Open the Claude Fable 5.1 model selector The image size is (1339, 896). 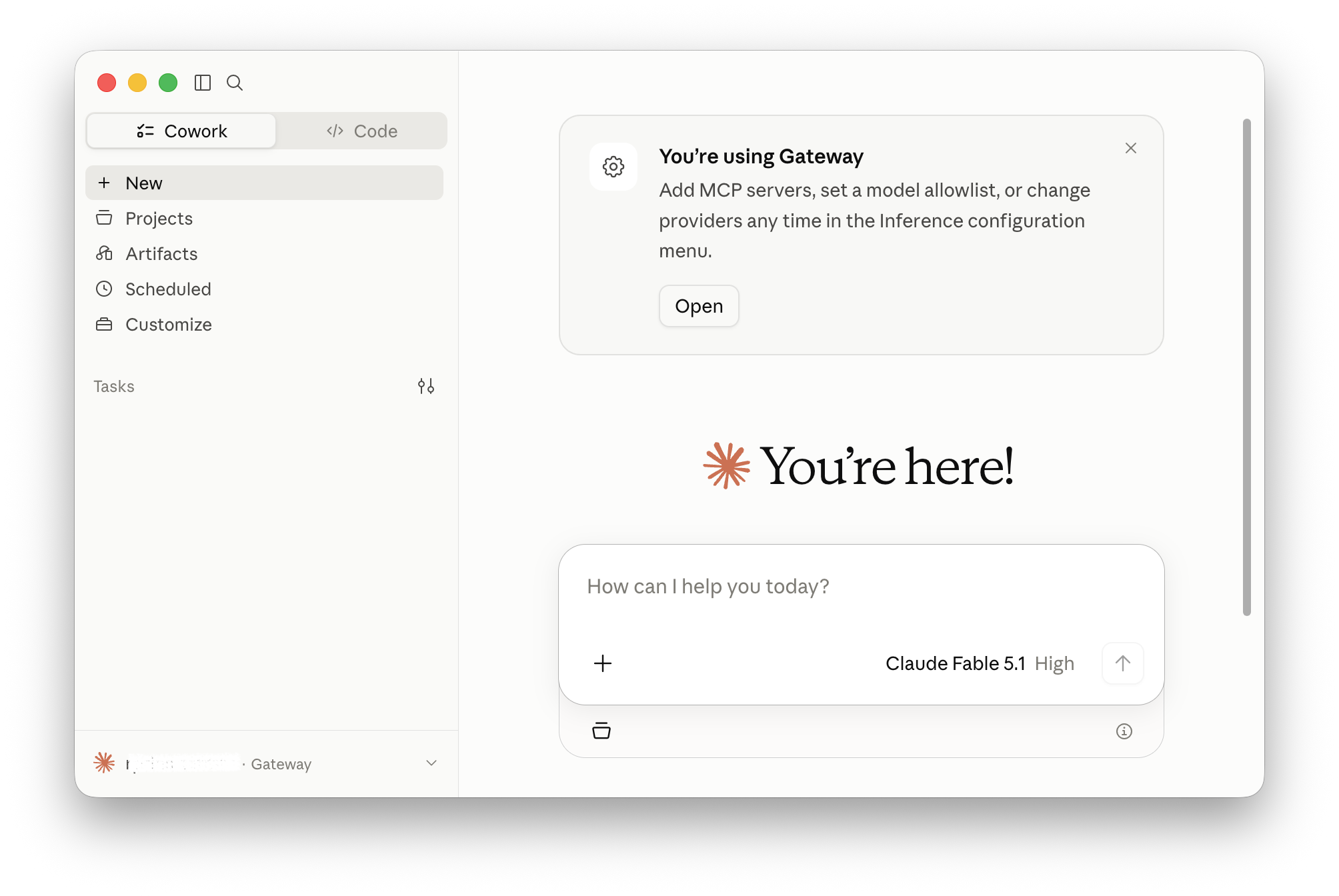(x=955, y=663)
